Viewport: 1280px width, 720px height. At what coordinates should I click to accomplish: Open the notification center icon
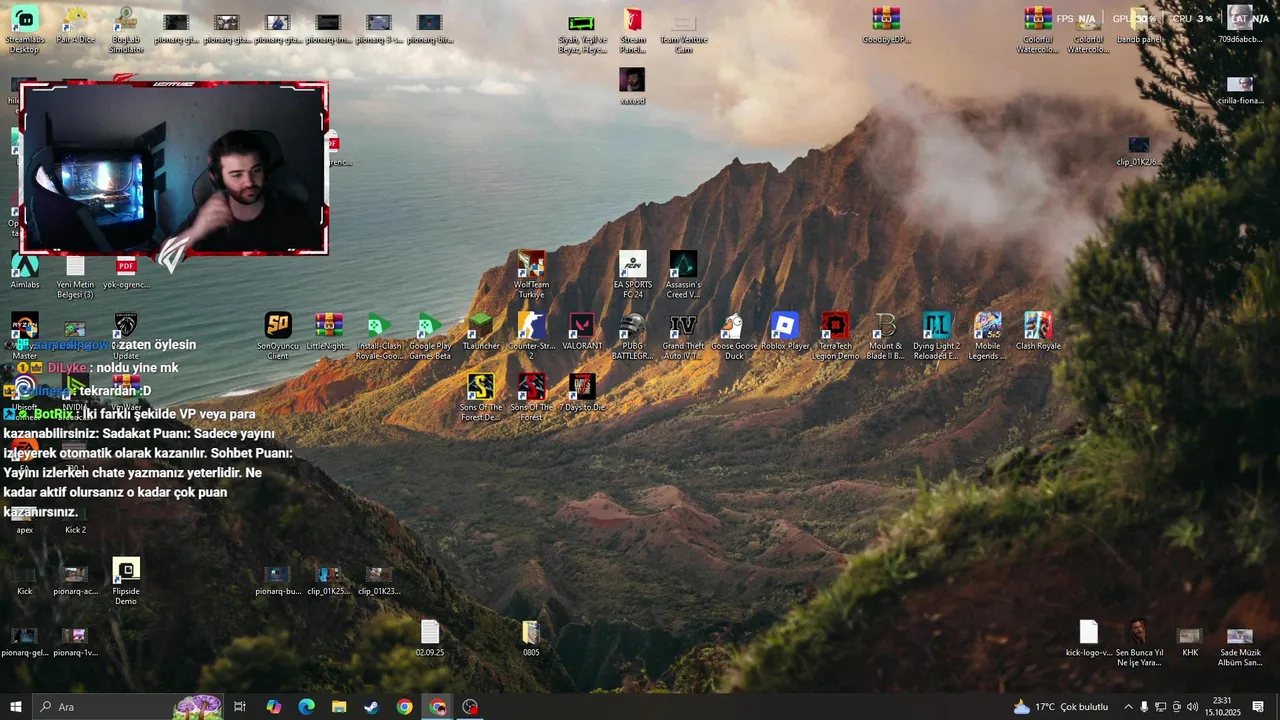click(1258, 707)
